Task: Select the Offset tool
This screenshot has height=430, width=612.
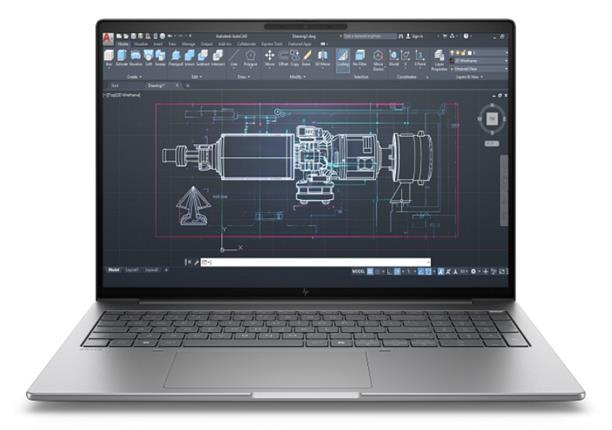Action: pyautogui.click(x=283, y=58)
